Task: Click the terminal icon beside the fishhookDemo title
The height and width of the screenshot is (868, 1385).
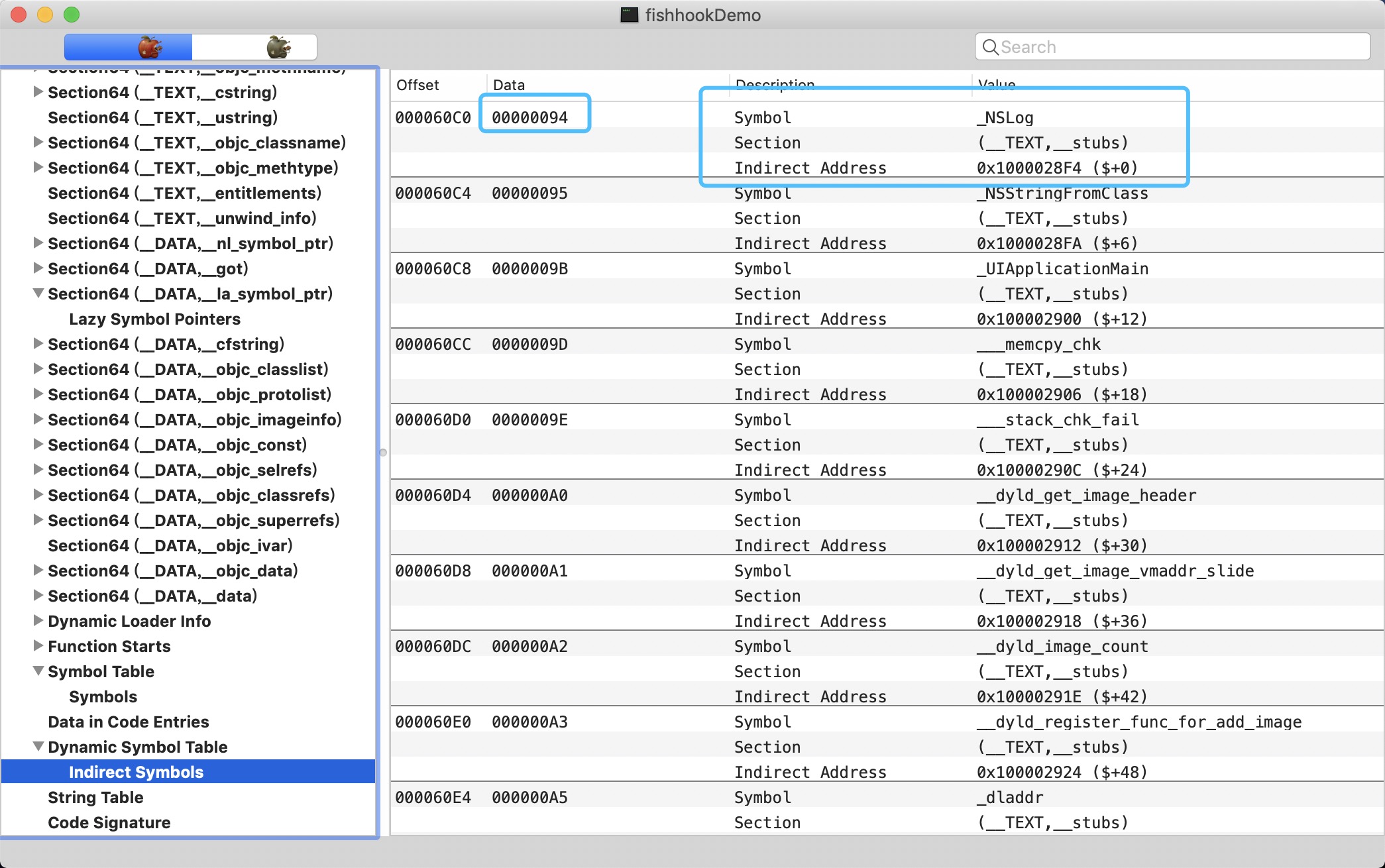Action: click(629, 15)
